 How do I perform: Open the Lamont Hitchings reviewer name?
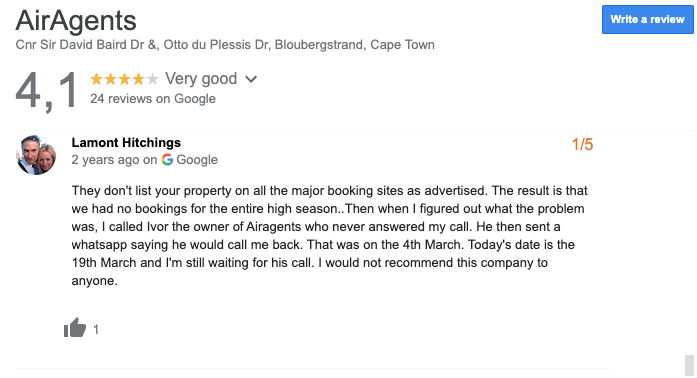point(126,142)
